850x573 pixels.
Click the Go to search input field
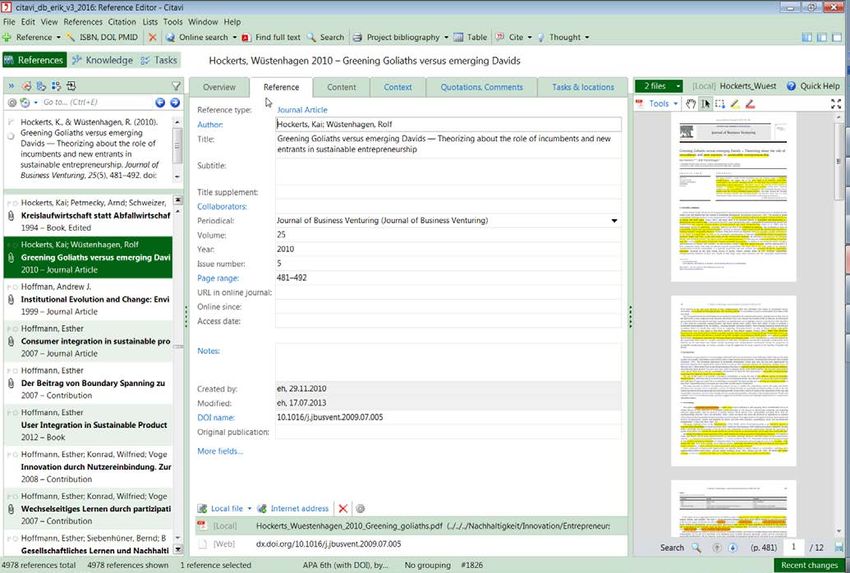(96, 102)
